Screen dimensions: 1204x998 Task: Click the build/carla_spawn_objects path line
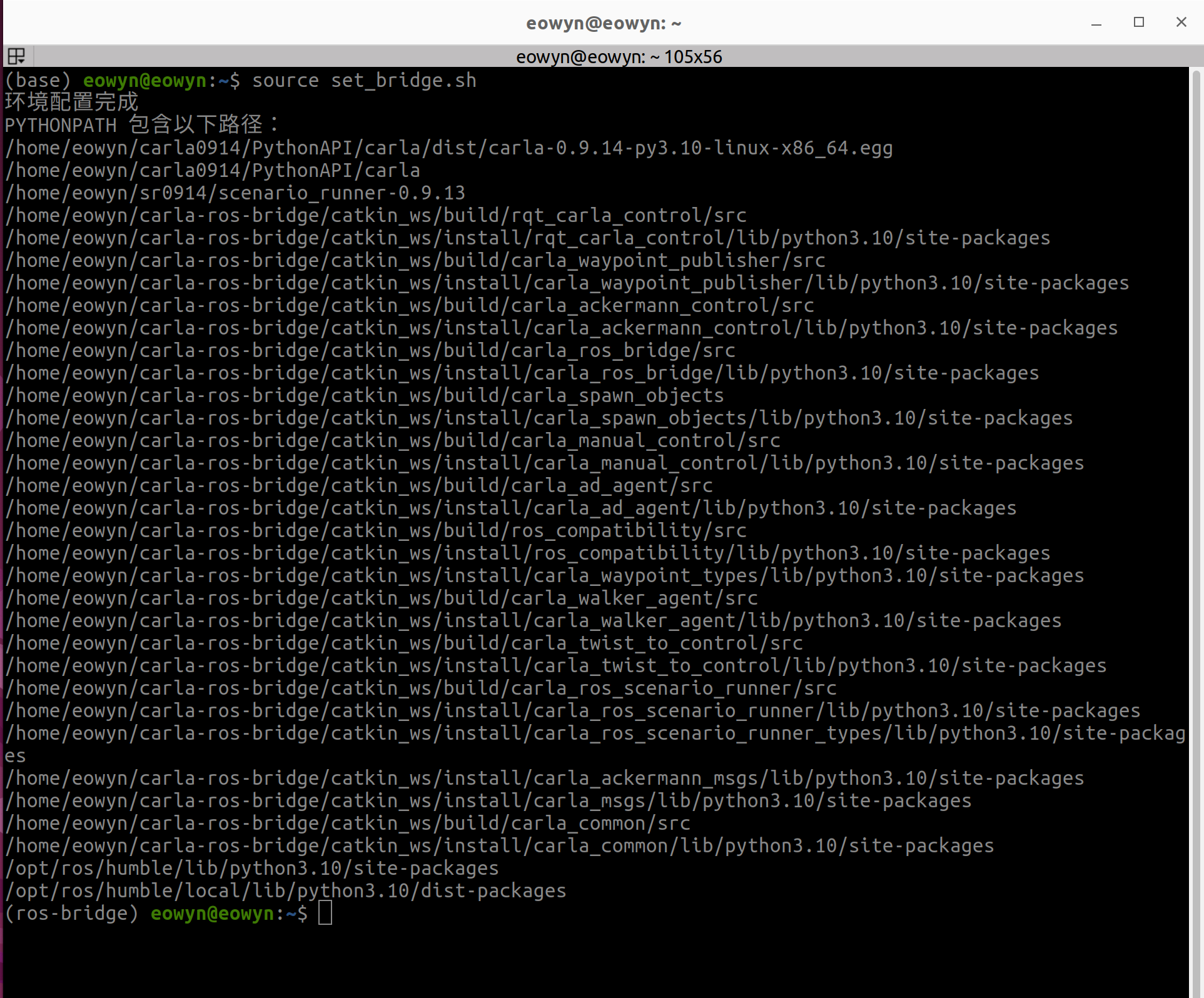[364, 396]
